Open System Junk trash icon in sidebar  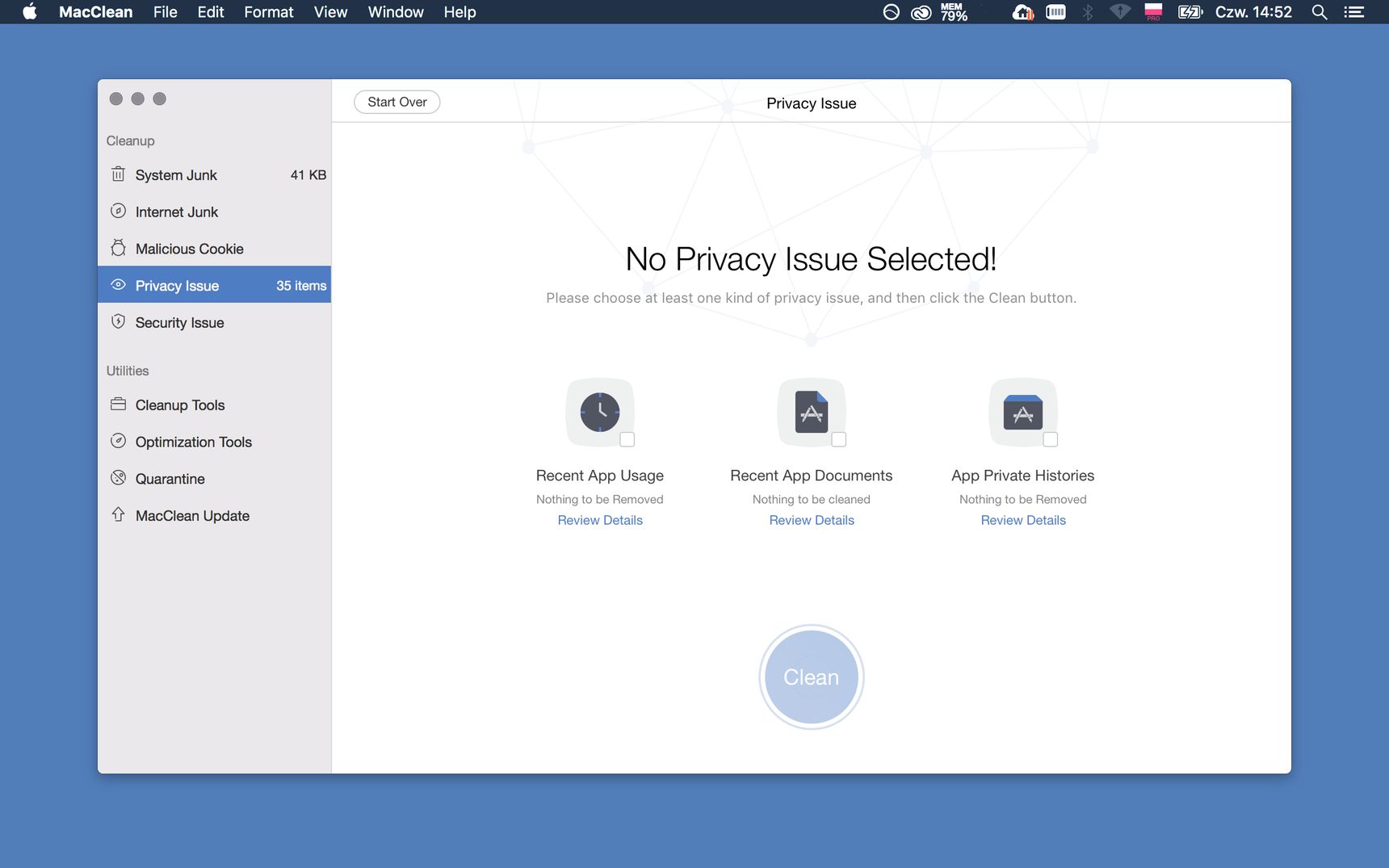pos(118,174)
